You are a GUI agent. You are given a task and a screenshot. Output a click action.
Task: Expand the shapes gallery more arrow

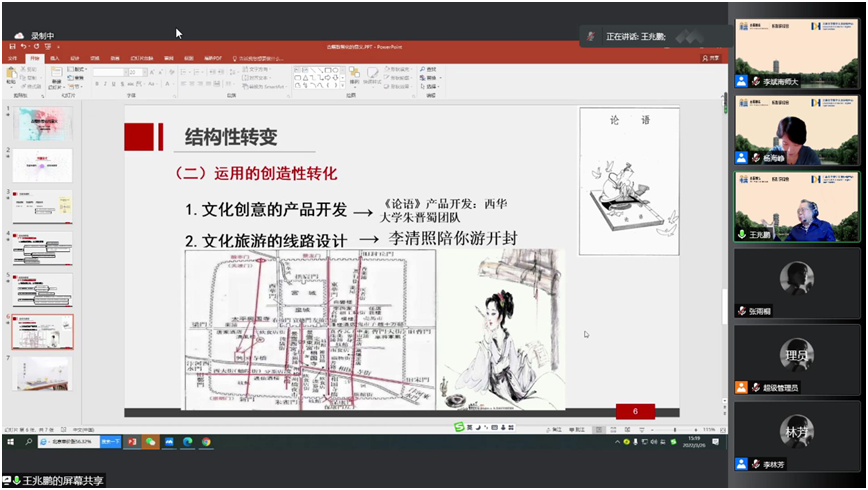tap(341, 86)
